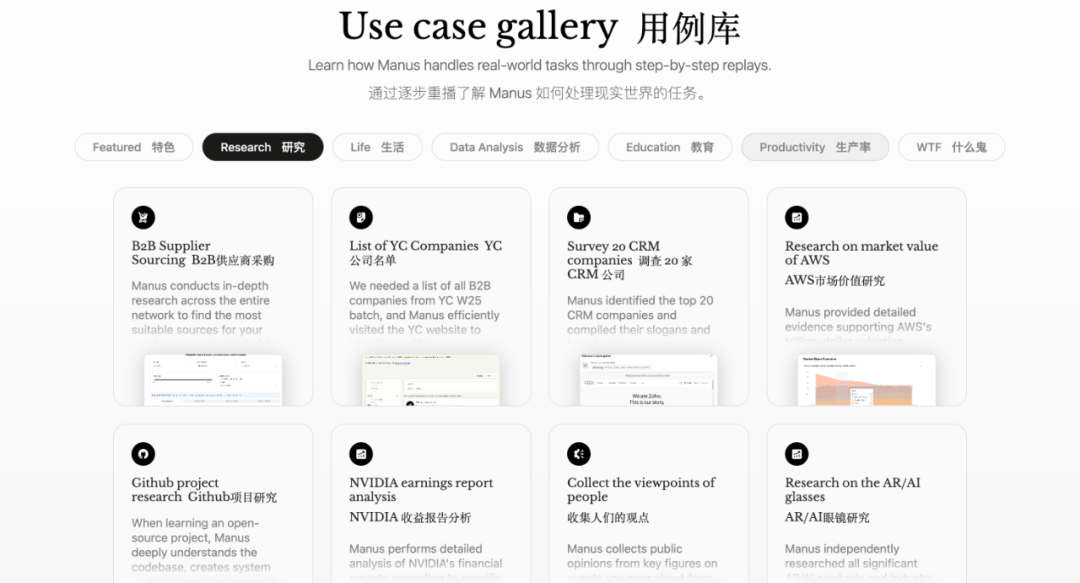Viewport: 1080px width, 583px height.
Task: Click the Chinese subtitle mentioning Manus
Action: point(539,93)
